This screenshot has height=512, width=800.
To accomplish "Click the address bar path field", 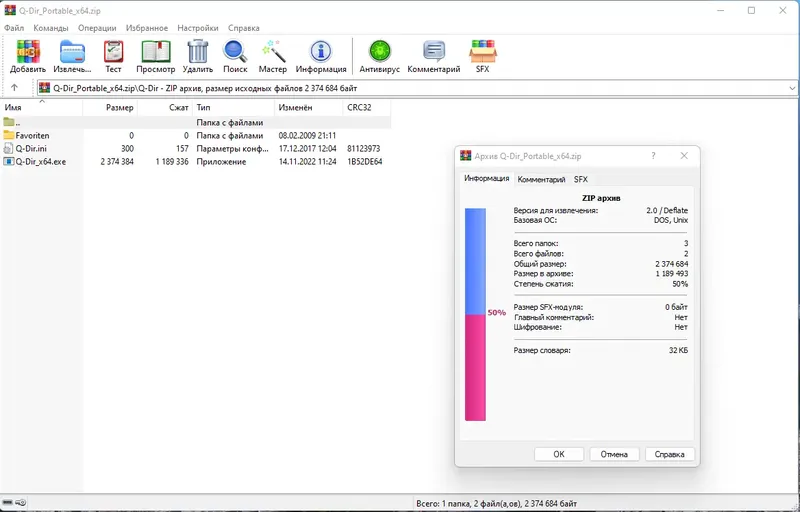I will tap(416, 88).
